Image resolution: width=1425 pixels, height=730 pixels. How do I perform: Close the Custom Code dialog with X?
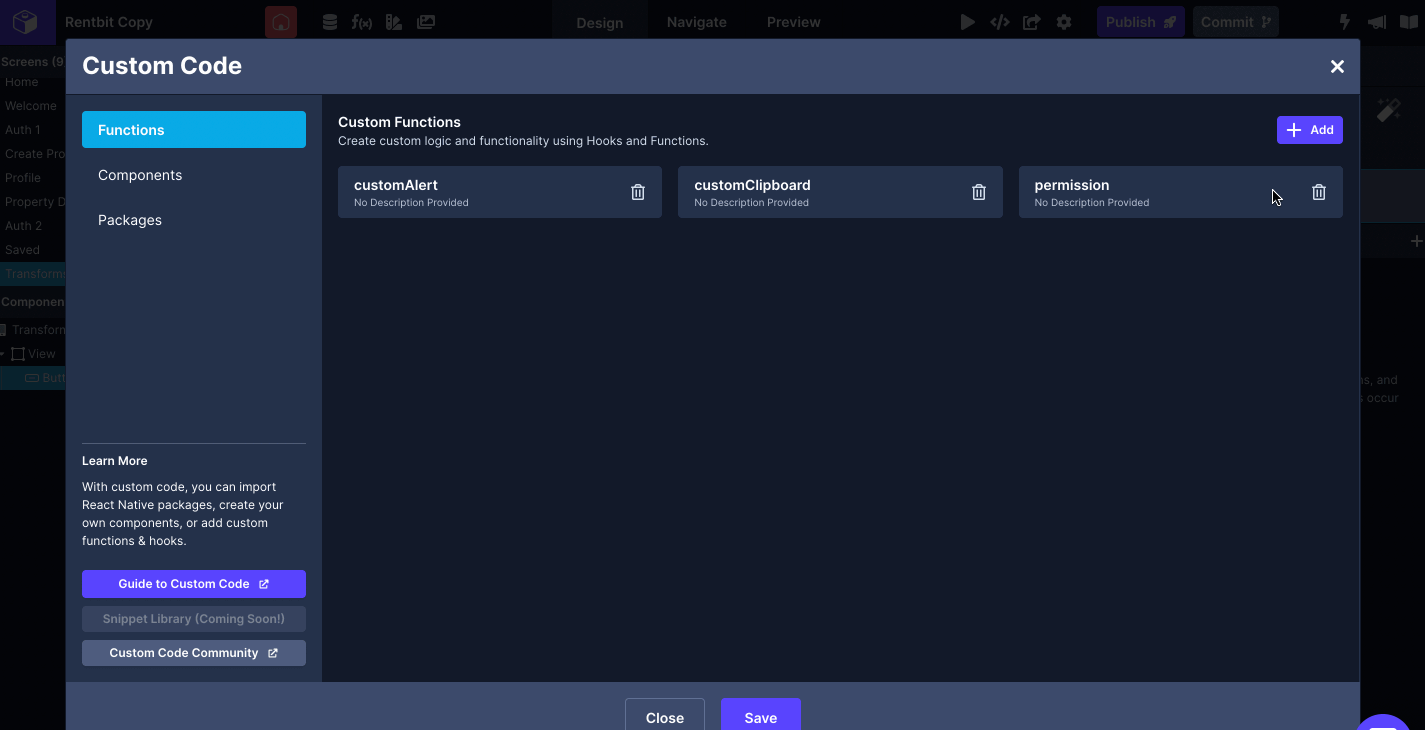(1337, 66)
